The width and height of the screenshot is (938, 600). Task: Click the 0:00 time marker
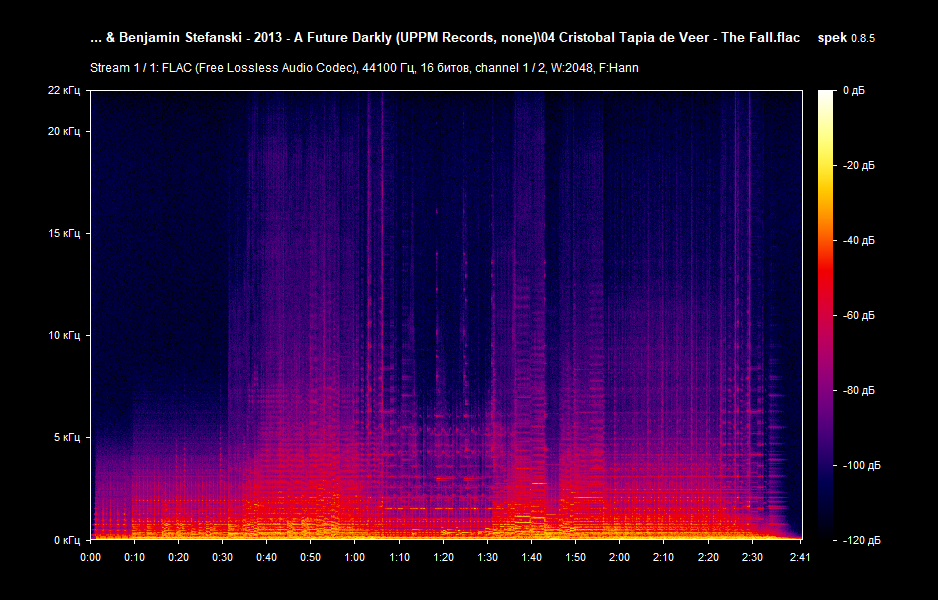(91, 559)
